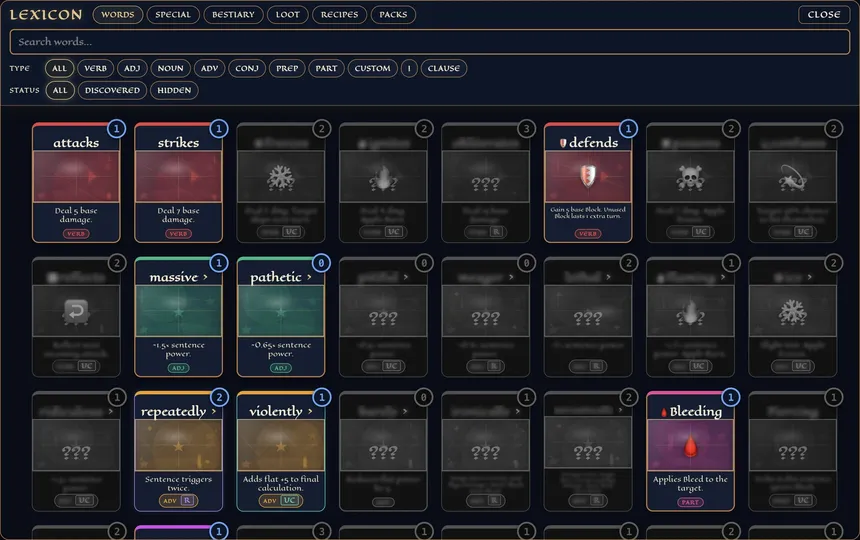Click the hidden flame card in second row
Image resolution: width=860 pixels, height=540 pixels.
(x=690, y=317)
